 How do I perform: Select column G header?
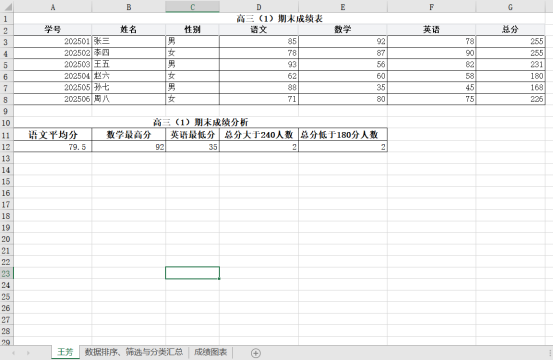click(x=510, y=7)
